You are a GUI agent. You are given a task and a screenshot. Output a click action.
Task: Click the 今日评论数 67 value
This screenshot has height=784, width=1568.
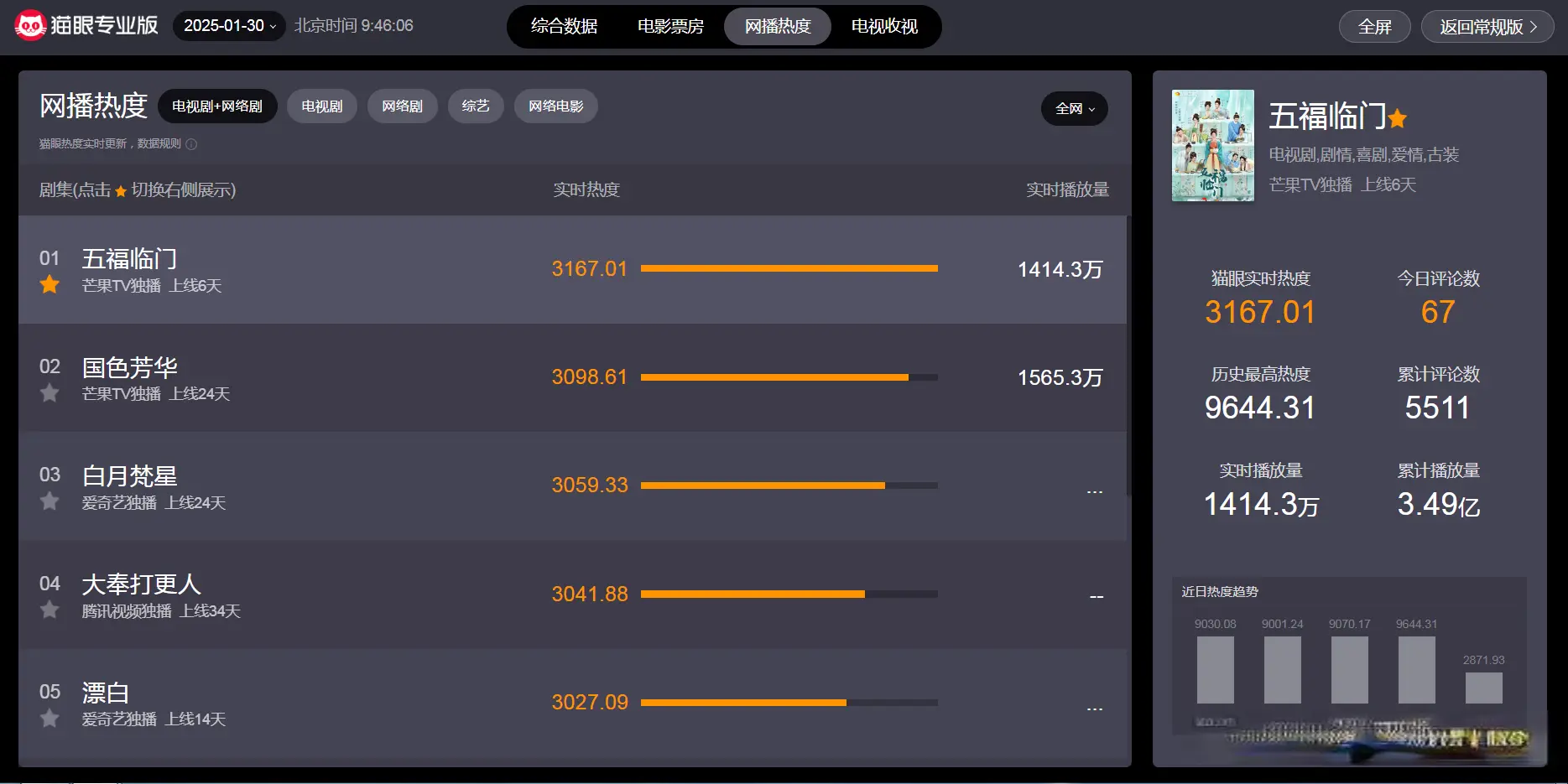(1438, 312)
